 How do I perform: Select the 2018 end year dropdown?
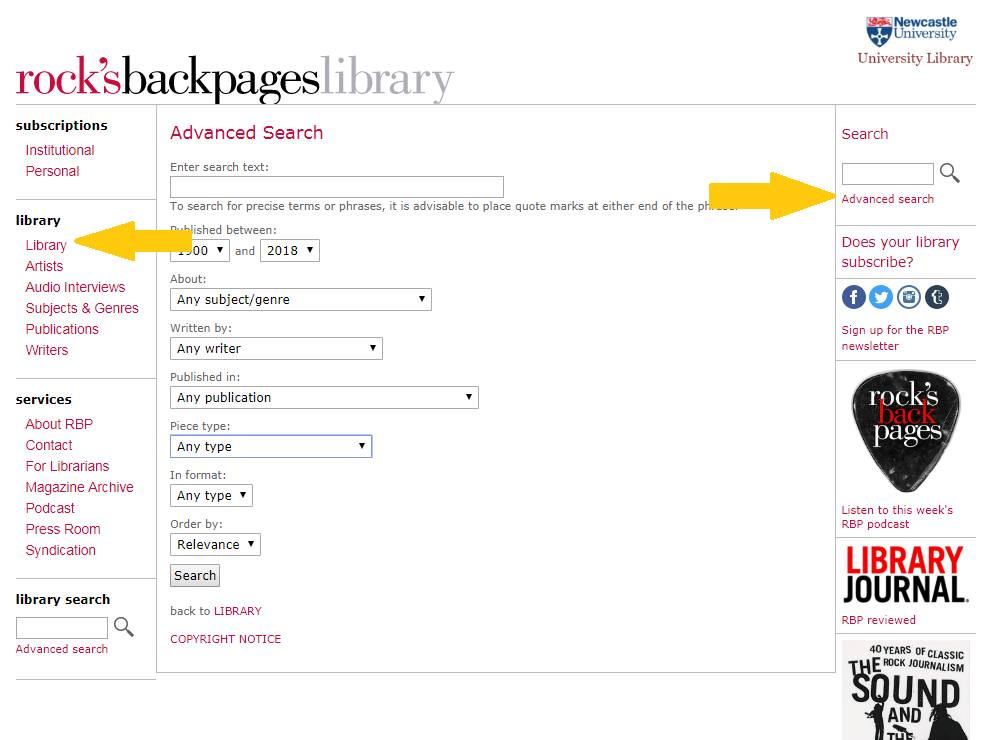[289, 250]
